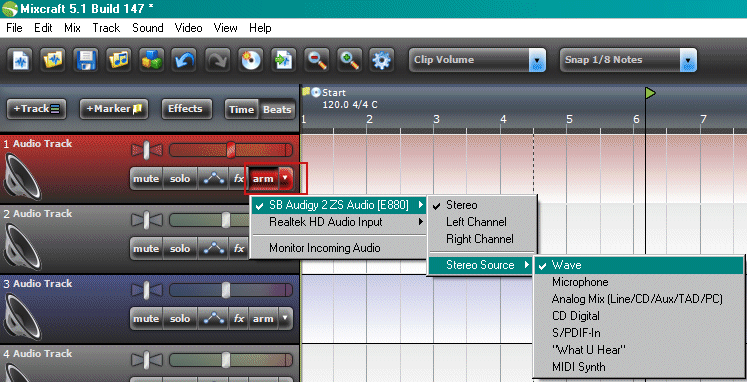Click the speaker icon of track 2
This screenshot has height=382, width=747.
tap(22, 247)
